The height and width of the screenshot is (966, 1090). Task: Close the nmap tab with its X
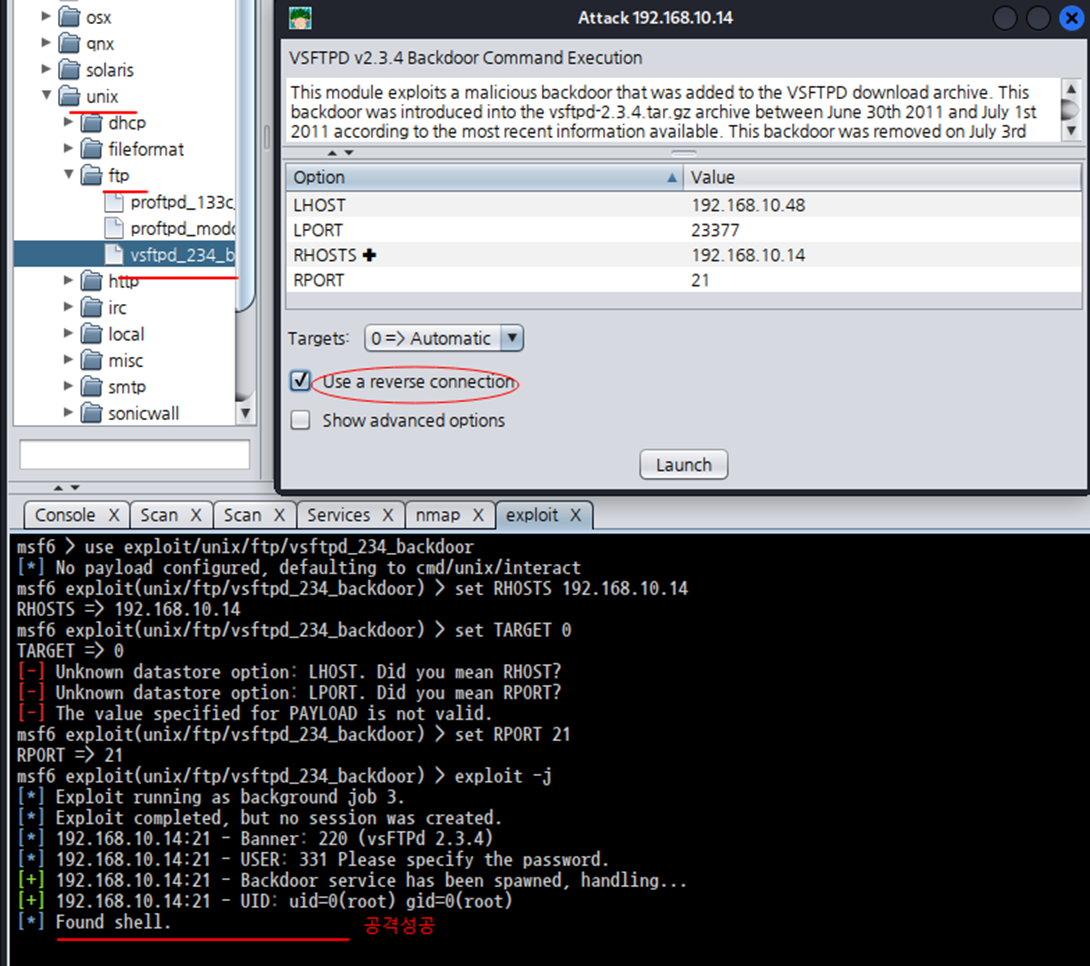(478, 515)
